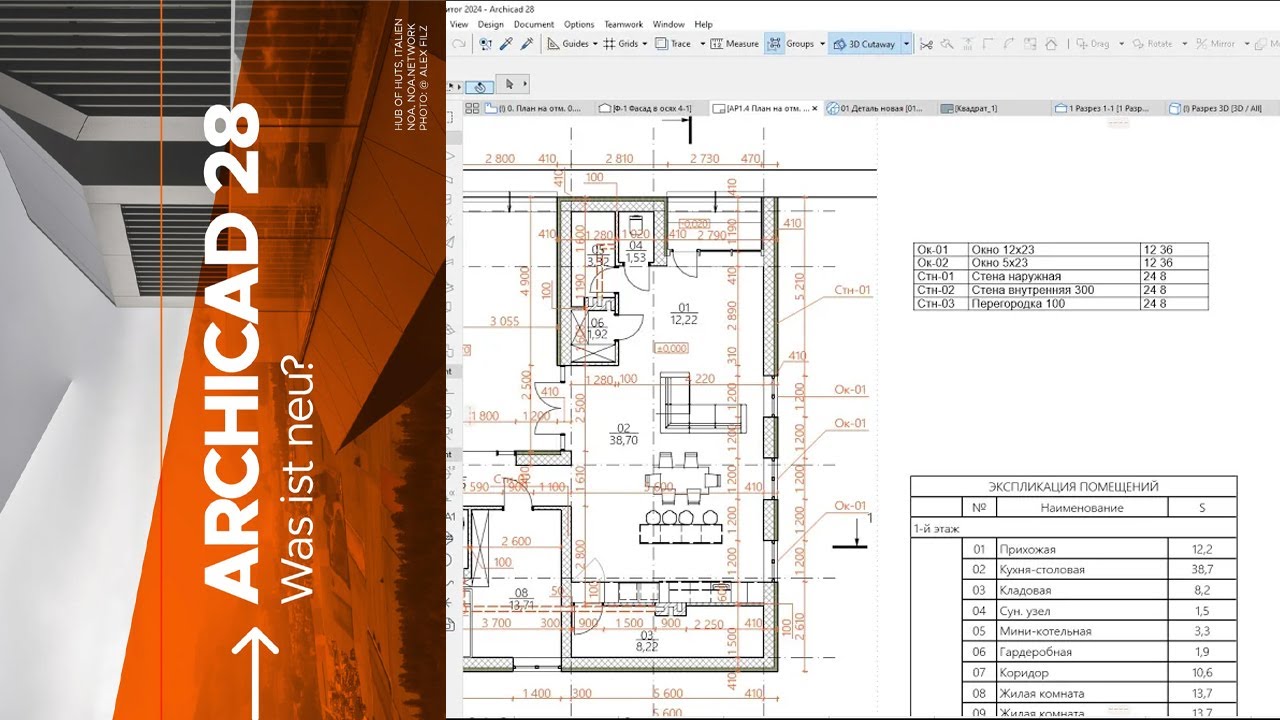The height and width of the screenshot is (720, 1280).
Task: Inject parameters with the syringe icon
Action: [x=526, y=44]
